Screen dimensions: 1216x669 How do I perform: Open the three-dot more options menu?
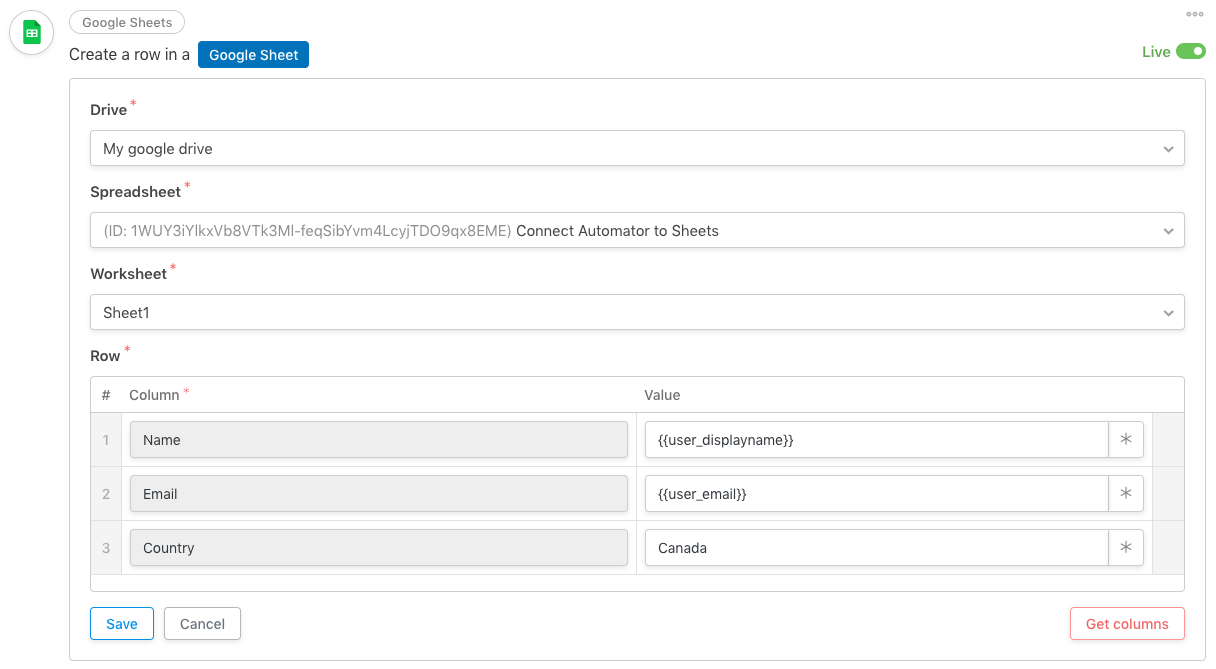click(x=1195, y=14)
